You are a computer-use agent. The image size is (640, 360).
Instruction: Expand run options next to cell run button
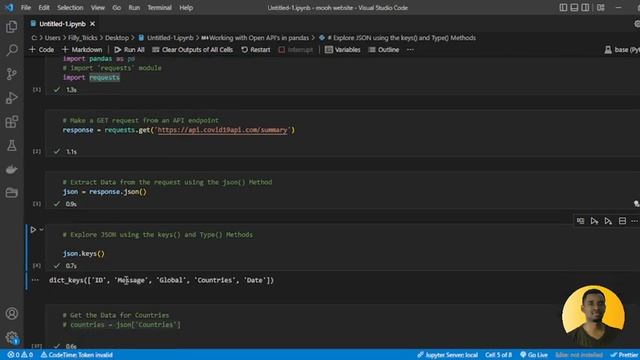[42, 230]
